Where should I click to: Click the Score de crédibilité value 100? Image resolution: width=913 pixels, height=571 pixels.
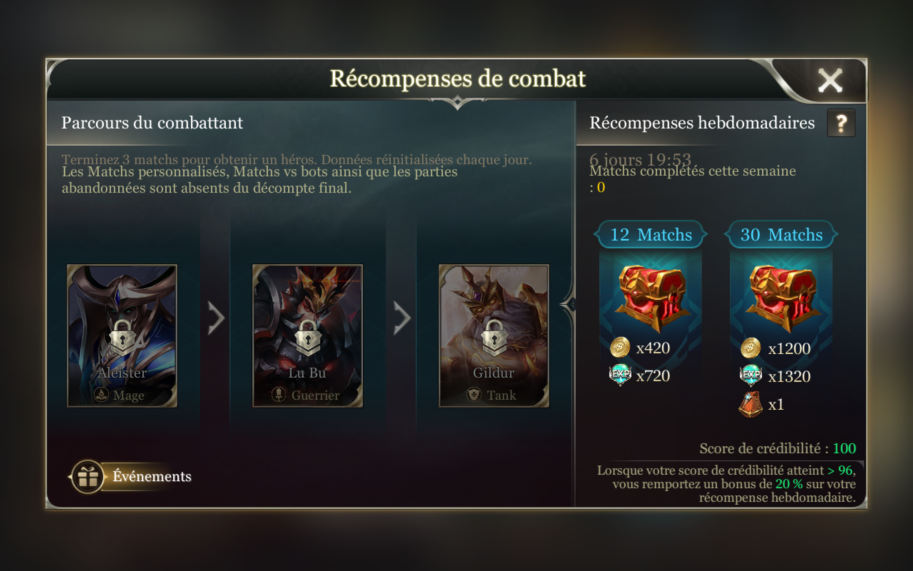point(844,448)
